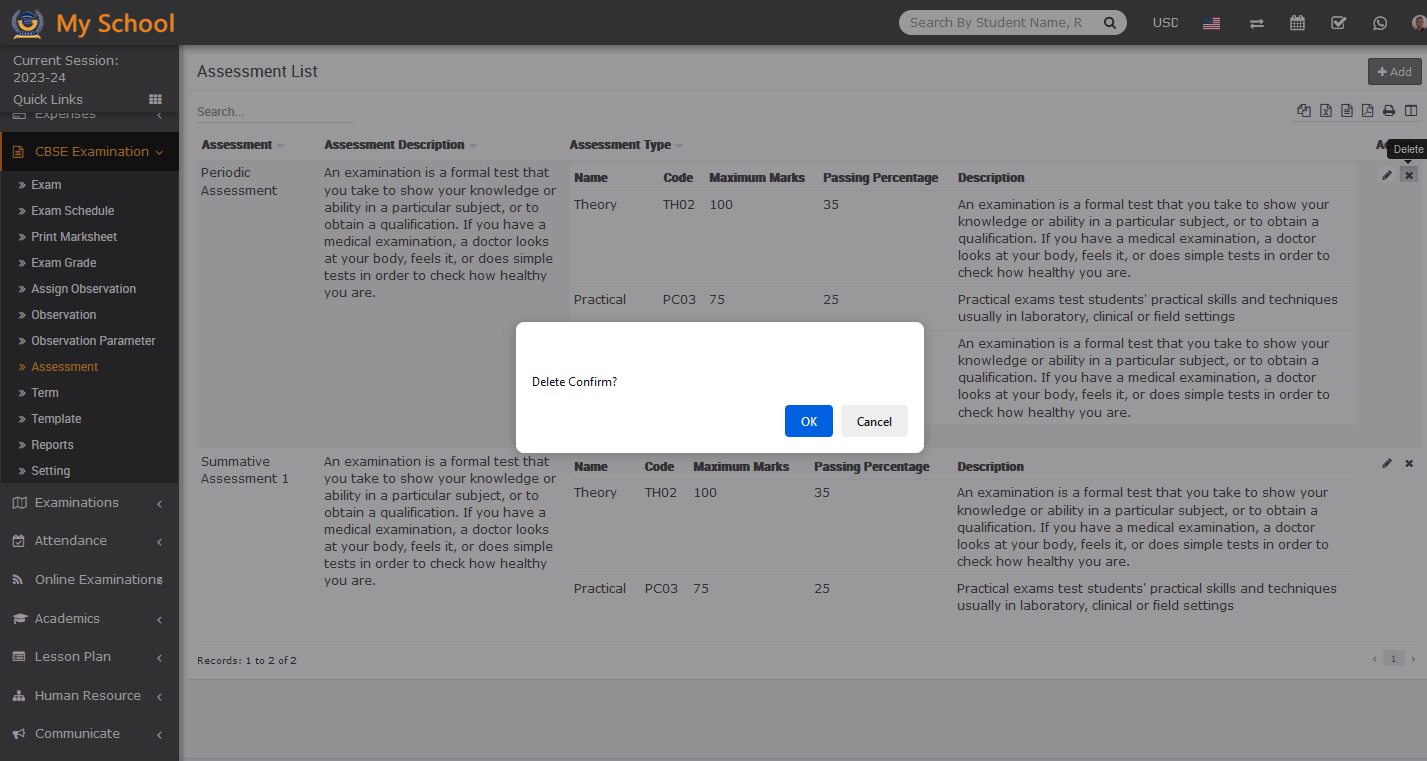Edit the Summative Assessment 1 row
The width and height of the screenshot is (1427, 761).
point(1386,463)
